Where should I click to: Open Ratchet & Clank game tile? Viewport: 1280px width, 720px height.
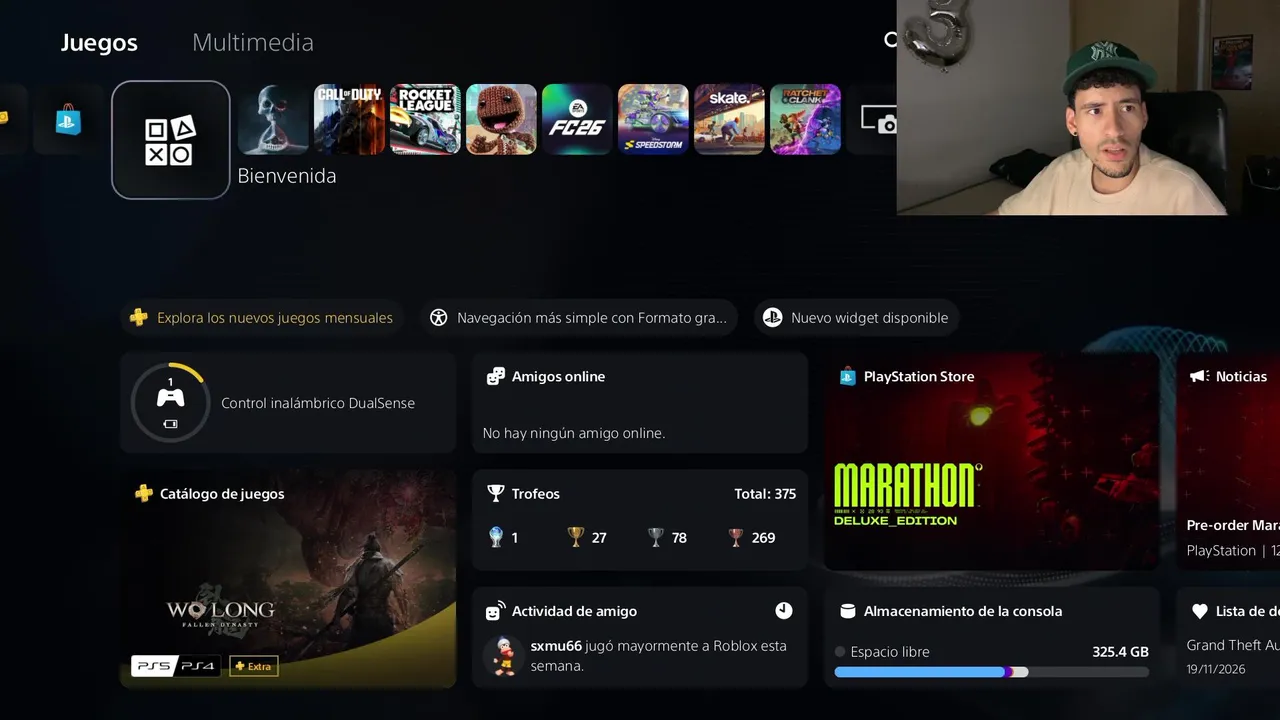[x=806, y=119]
